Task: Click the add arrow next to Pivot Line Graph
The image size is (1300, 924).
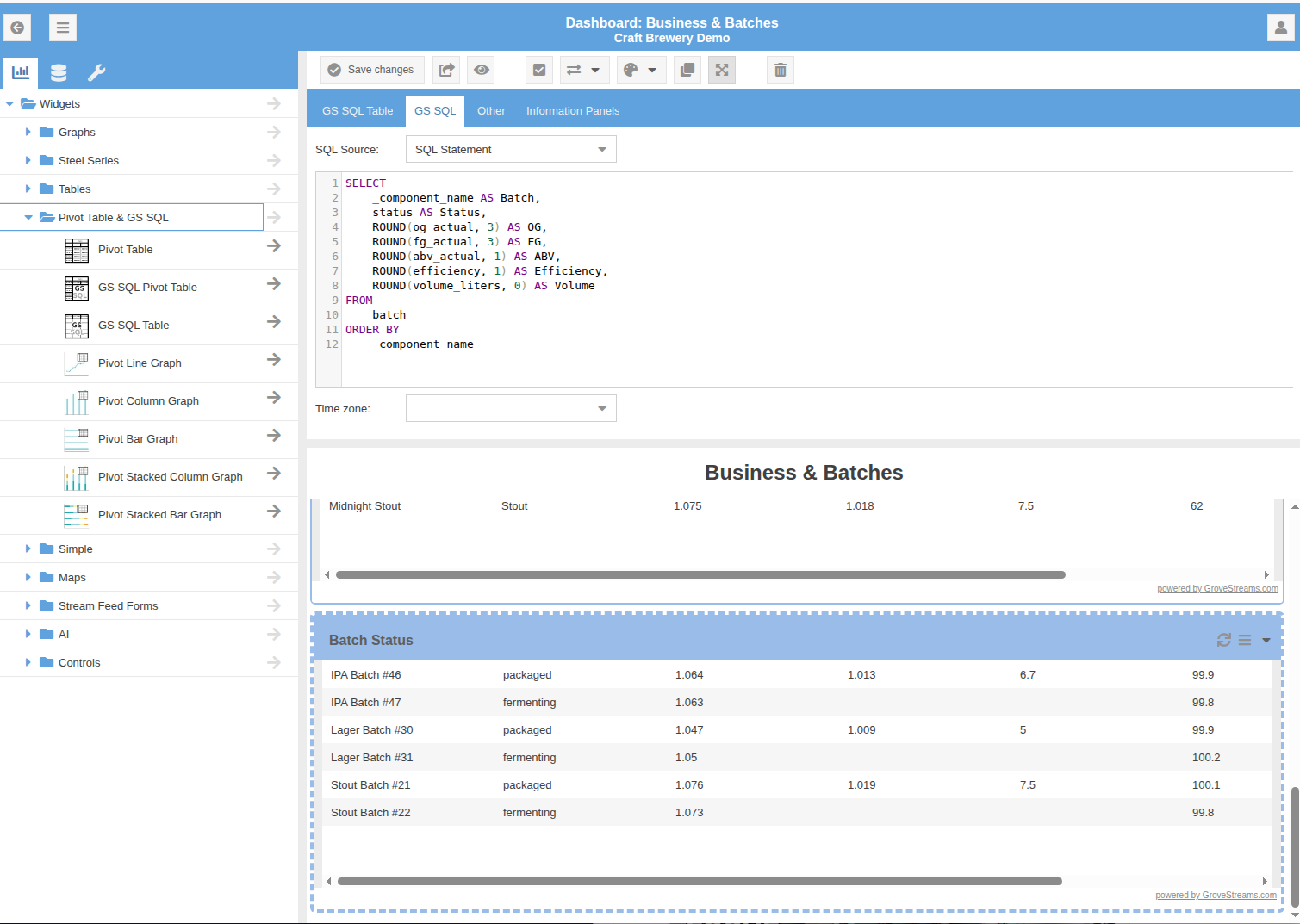Action: (274, 360)
